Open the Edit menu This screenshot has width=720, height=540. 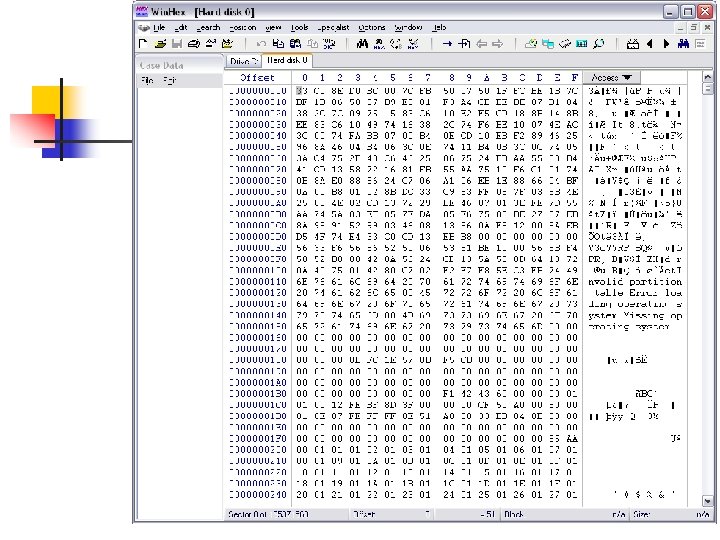coord(180,28)
